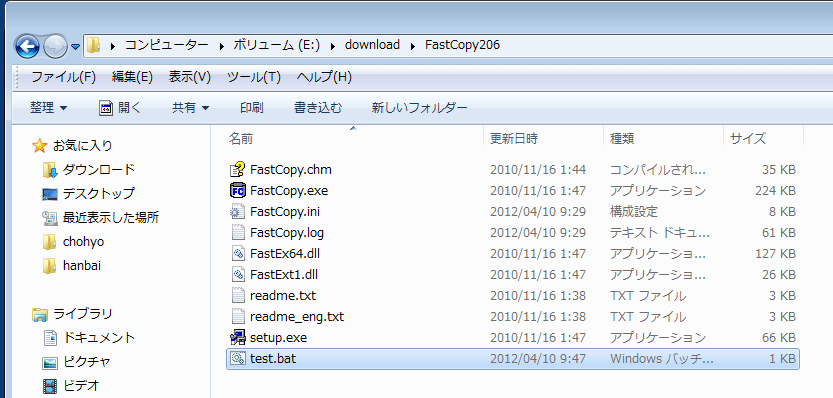833x398 pixels.
Task: Select the file name FastEx64.dll
Action: coord(285,254)
